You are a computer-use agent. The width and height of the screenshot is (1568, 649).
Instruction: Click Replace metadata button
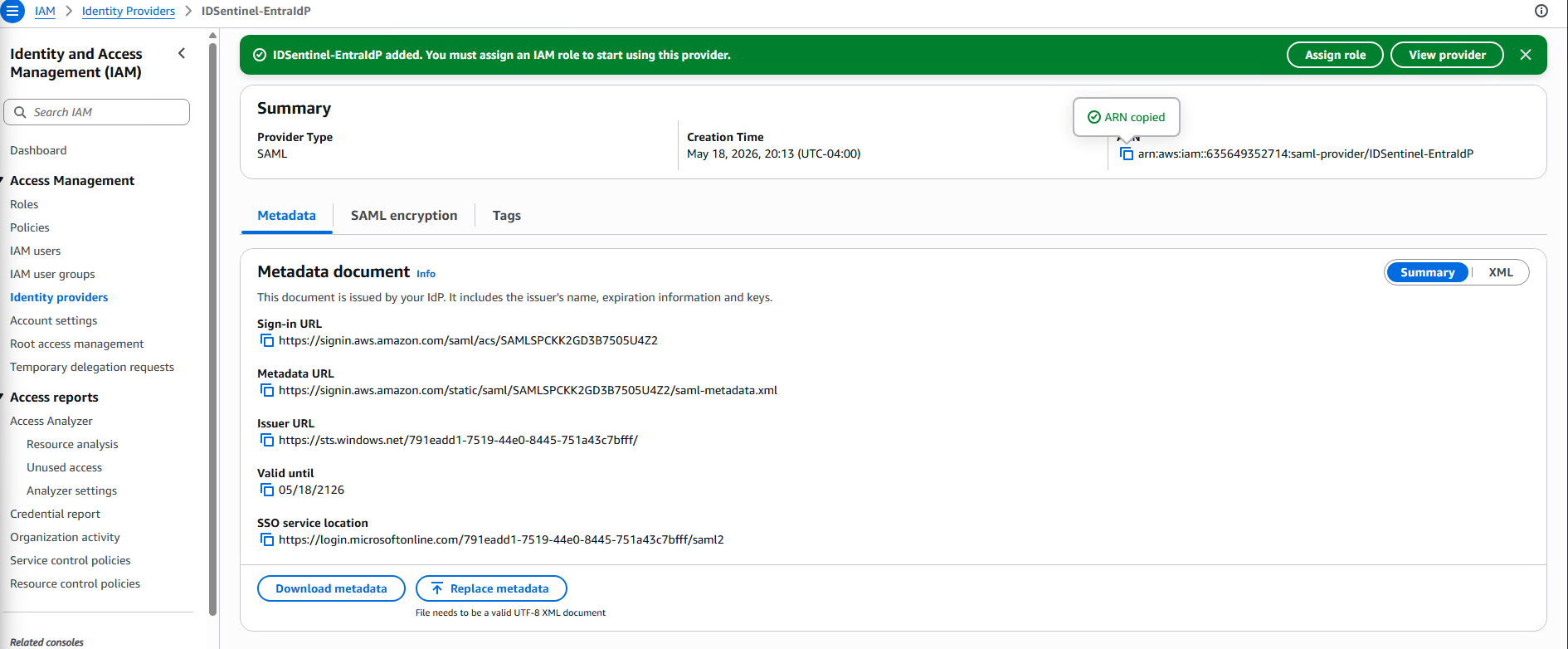pyautogui.click(x=491, y=588)
